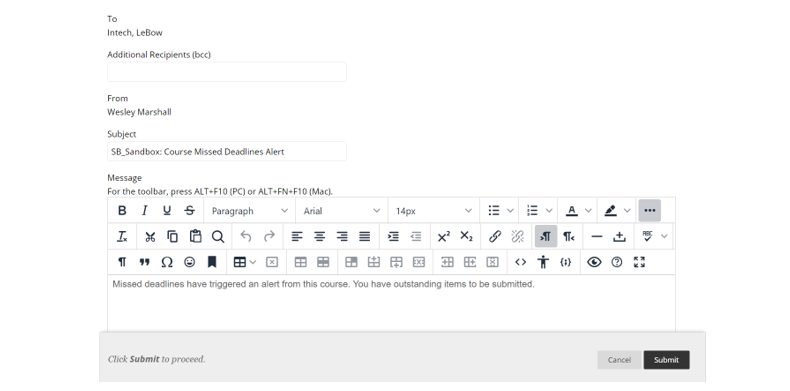Cut the selected text
The height and width of the screenshot is (391, 790).
pos(150,236)
